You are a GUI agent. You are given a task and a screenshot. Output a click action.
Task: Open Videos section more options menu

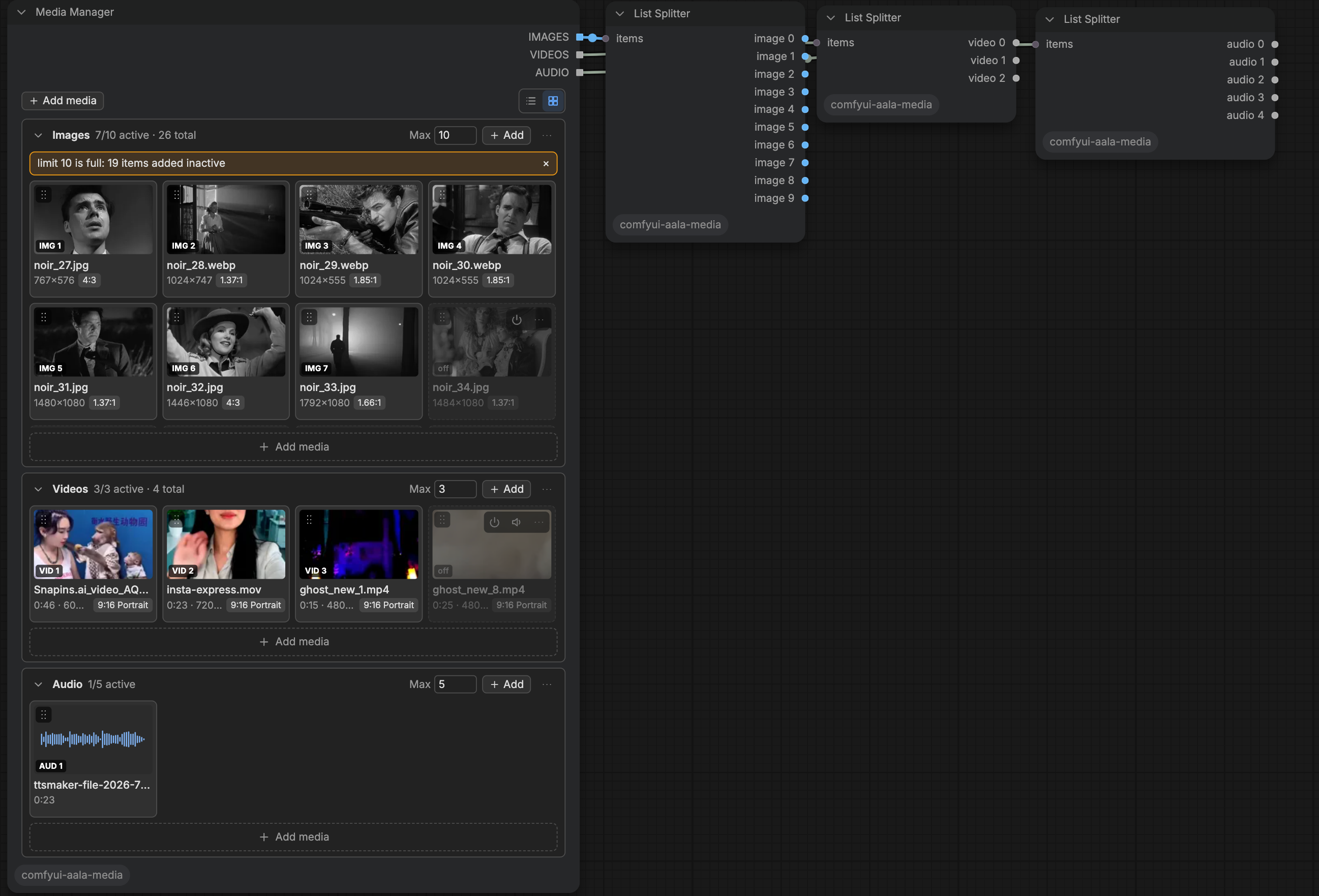pos(547,489)
